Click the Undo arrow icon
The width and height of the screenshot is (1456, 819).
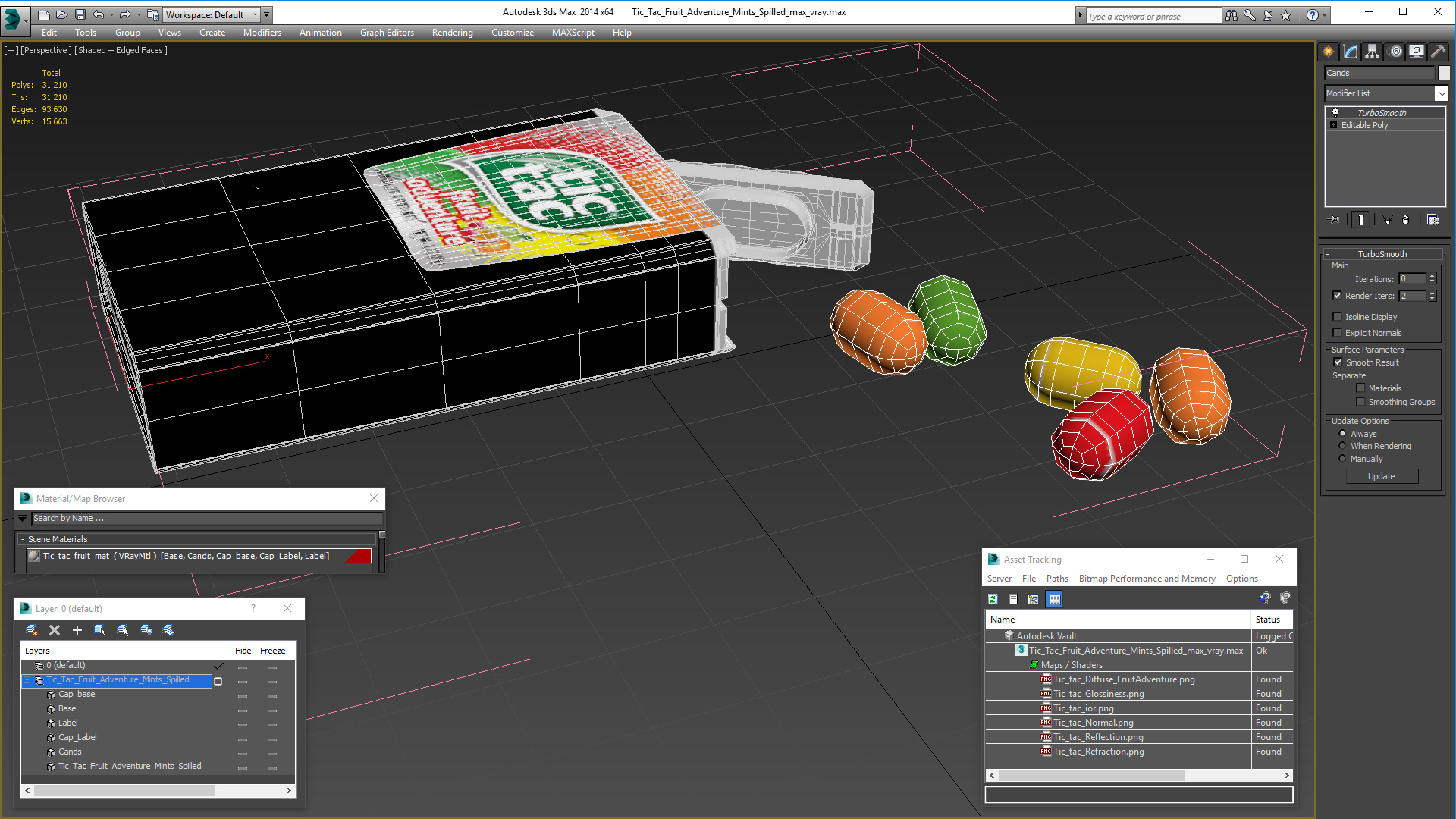point(98,14)
